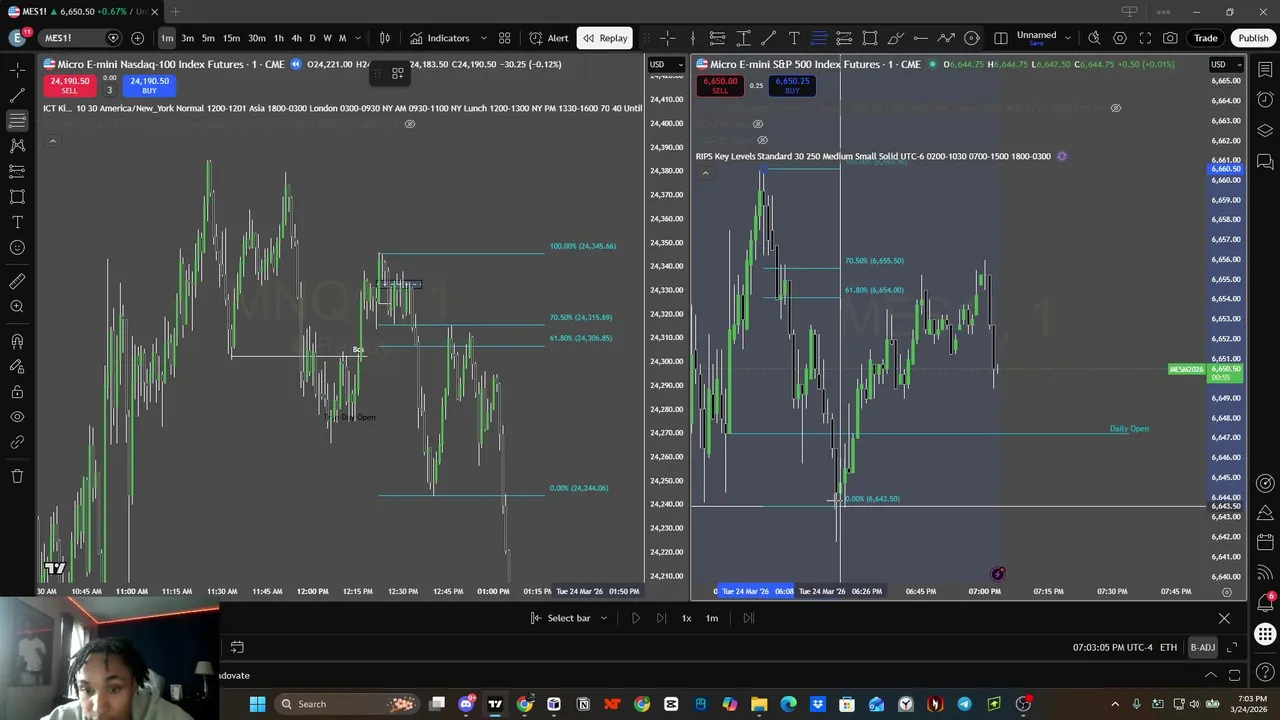Select the D daily timeframe
This screenshot has height=720, width=1280.
(x=312, y=38)
